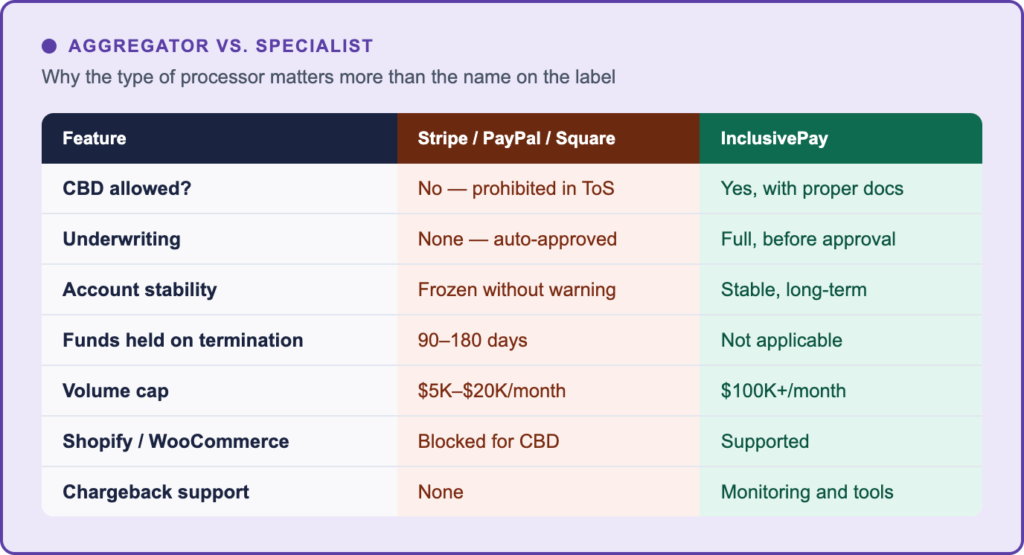Select the "Underwriting" row label
1024x555 pixels.
coord(121,239)
